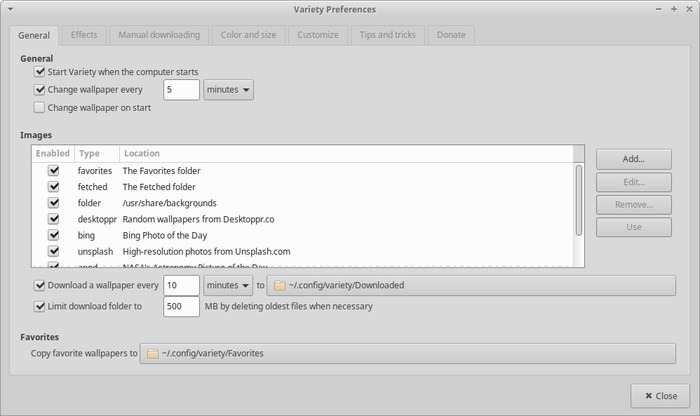The width and height of the screenshot is (700, 416).
Task: Click the change wallpaper interval field
Action: tap(181, 90)
